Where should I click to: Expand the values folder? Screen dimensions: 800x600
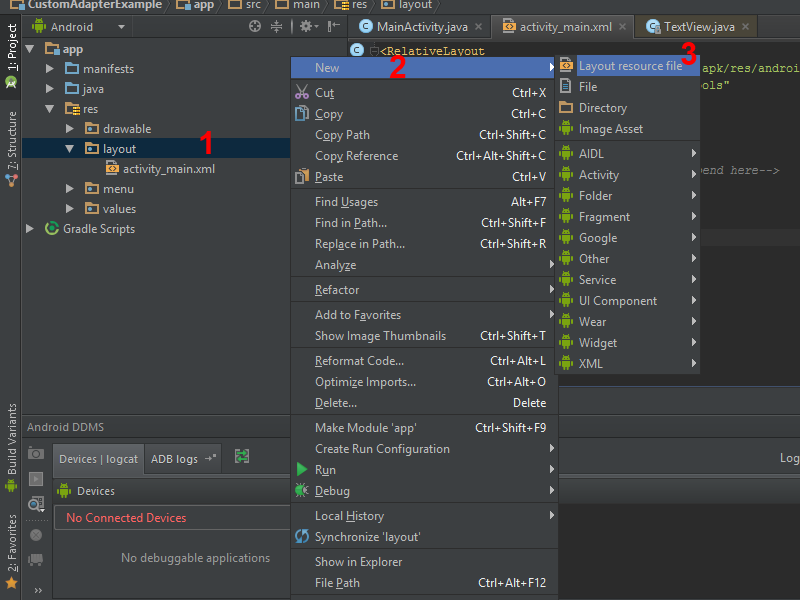pyautogui.click(x=70, y=209)
